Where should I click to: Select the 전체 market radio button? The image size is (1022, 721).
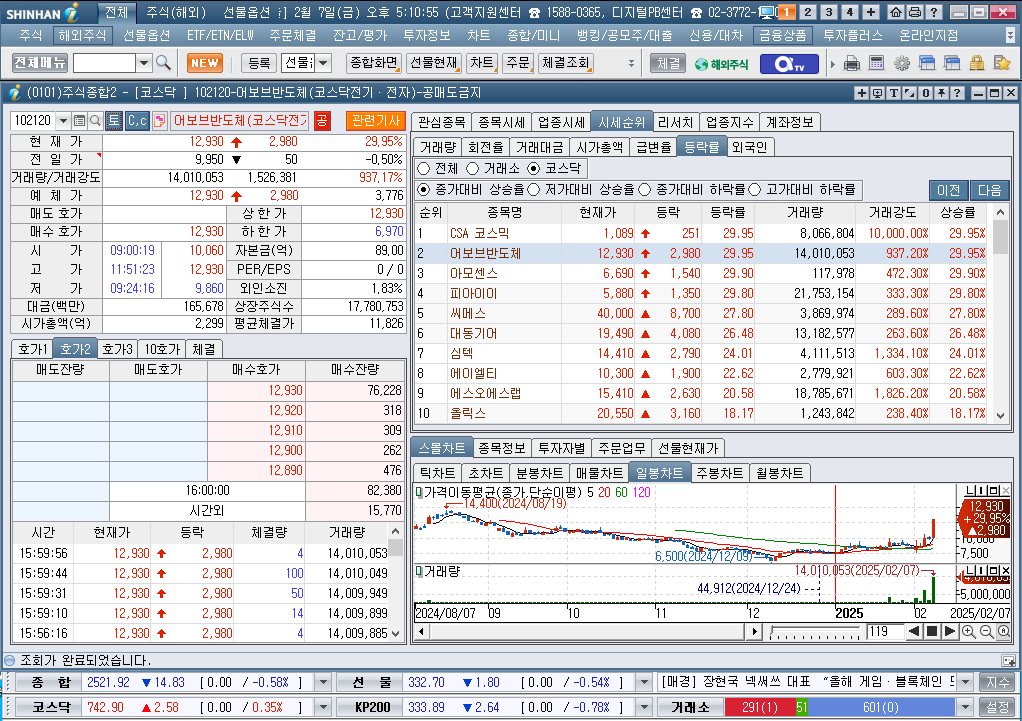[424, 169]
